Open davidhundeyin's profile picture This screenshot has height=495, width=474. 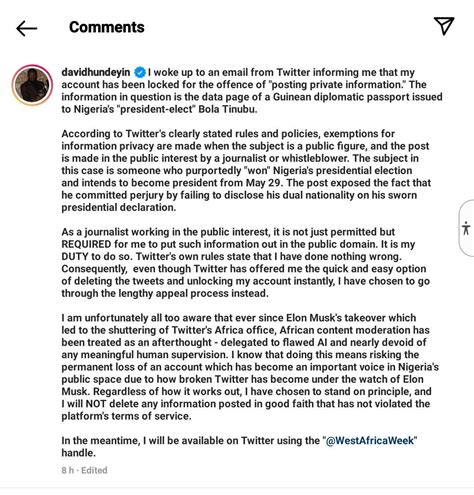click(x=32, y=85)
